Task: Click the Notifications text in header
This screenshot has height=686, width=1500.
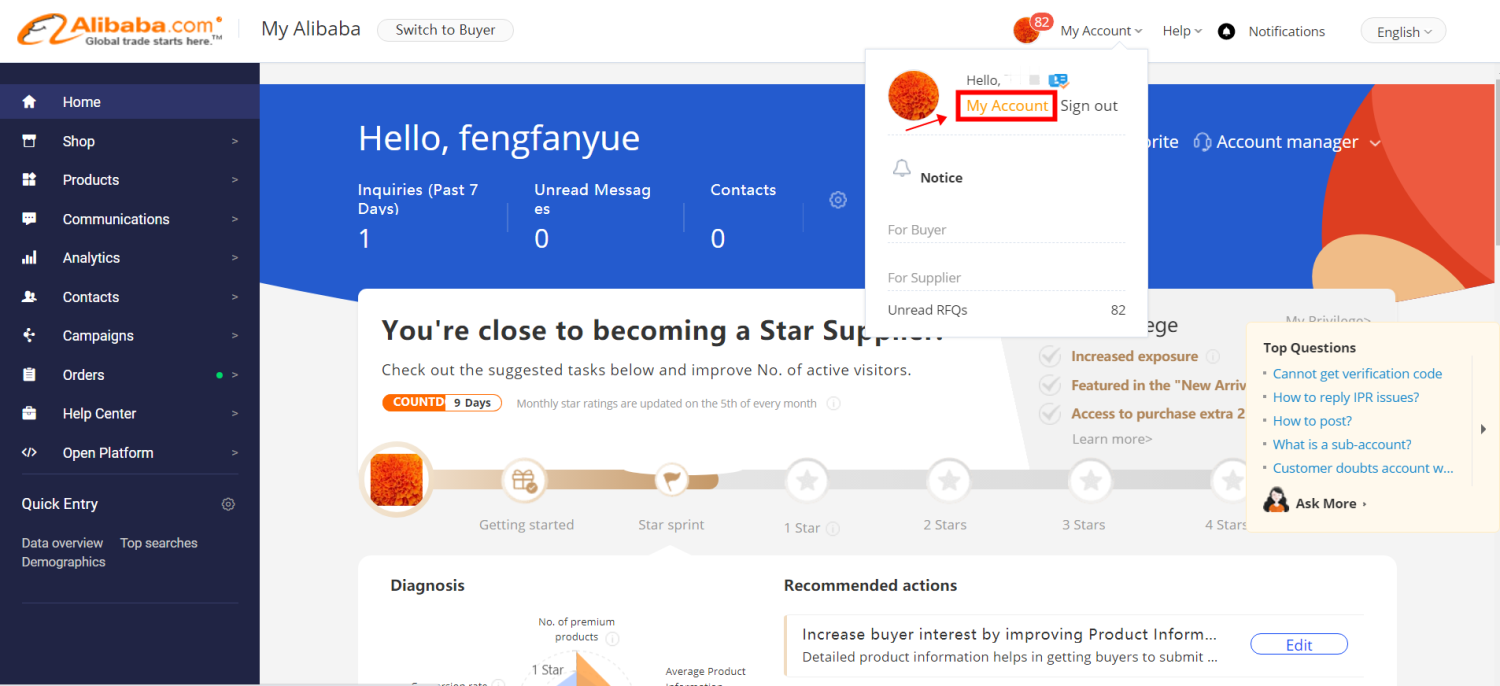Action: 1286,31
